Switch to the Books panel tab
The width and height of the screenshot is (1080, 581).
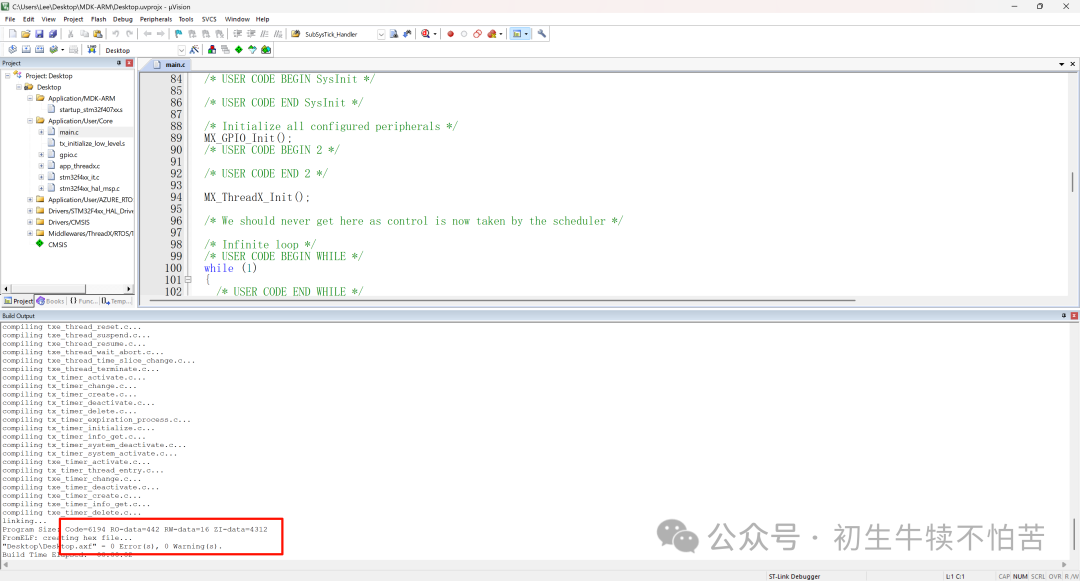coord(50,301)
